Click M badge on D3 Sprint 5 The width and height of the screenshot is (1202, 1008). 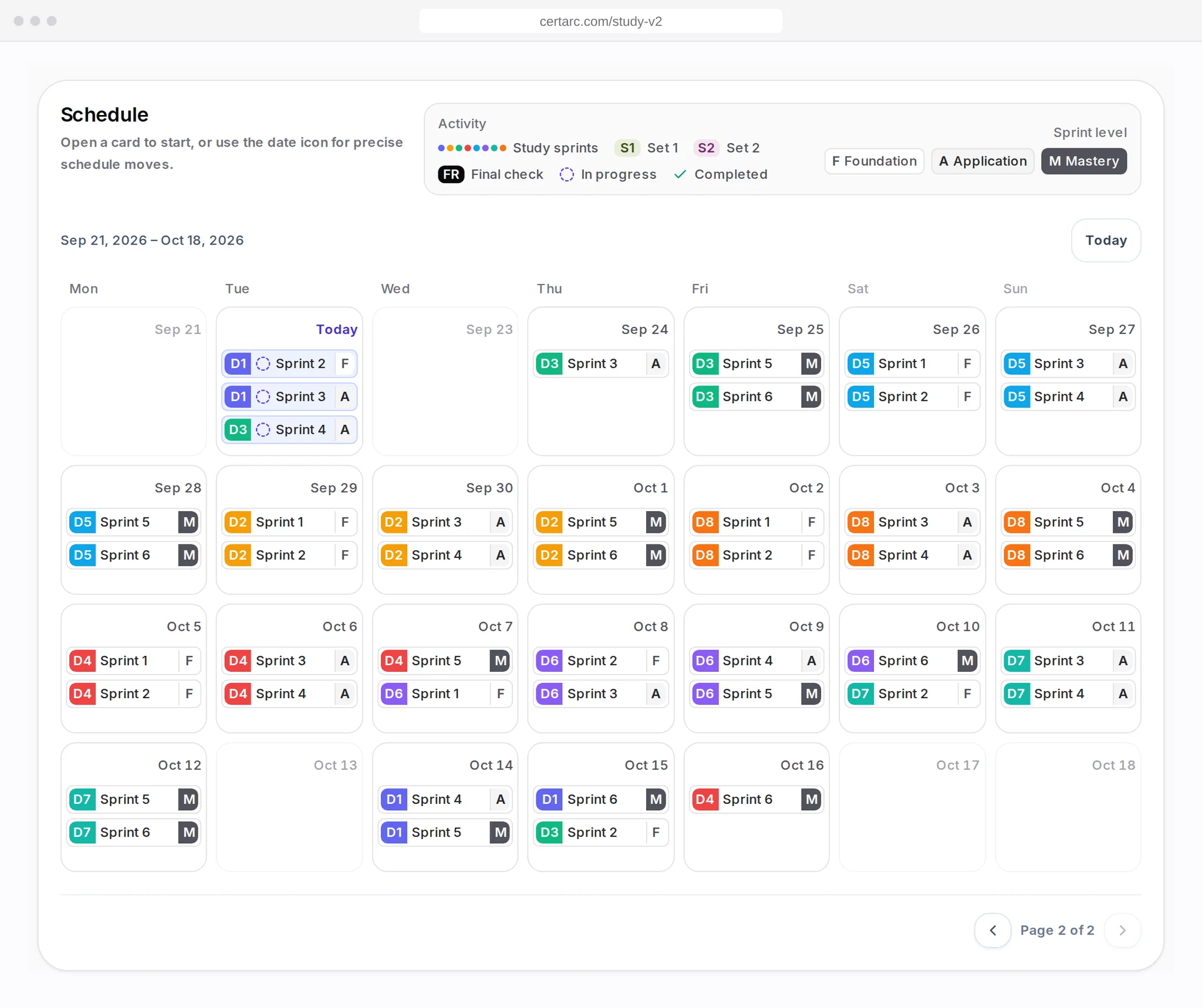coord(811,364)
